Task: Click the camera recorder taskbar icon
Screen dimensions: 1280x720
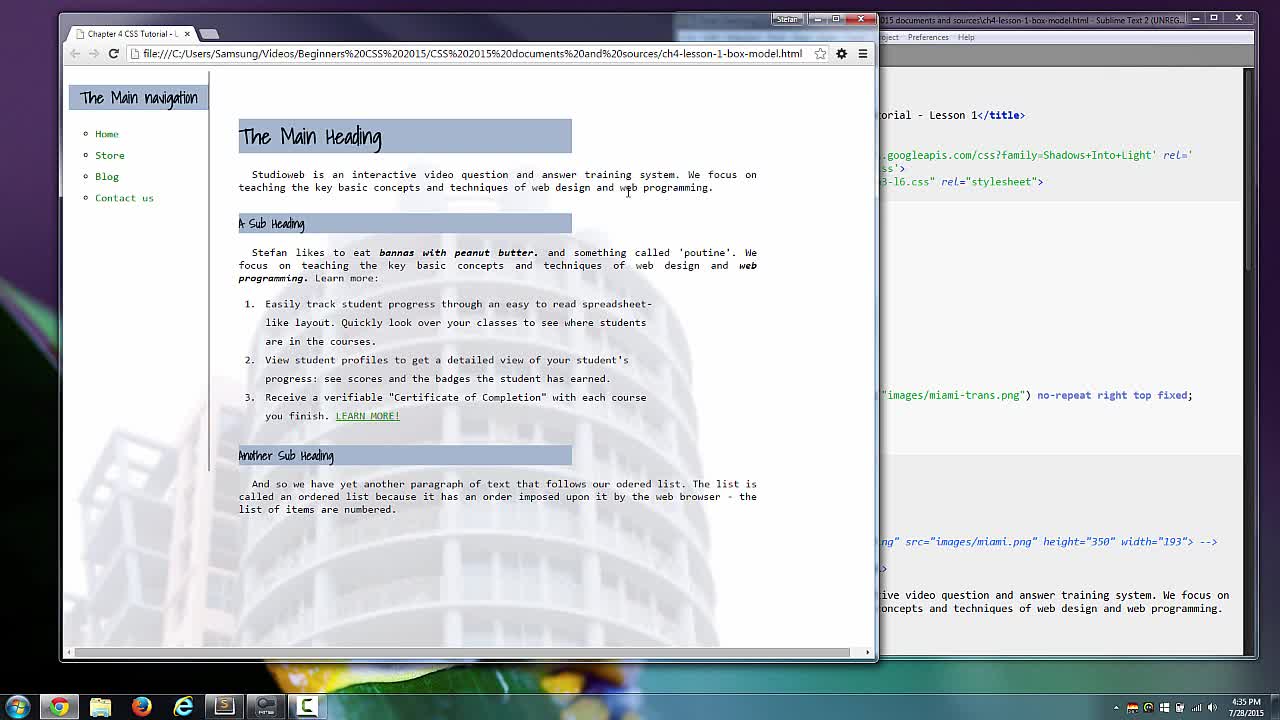Action: tap(265, 707)
